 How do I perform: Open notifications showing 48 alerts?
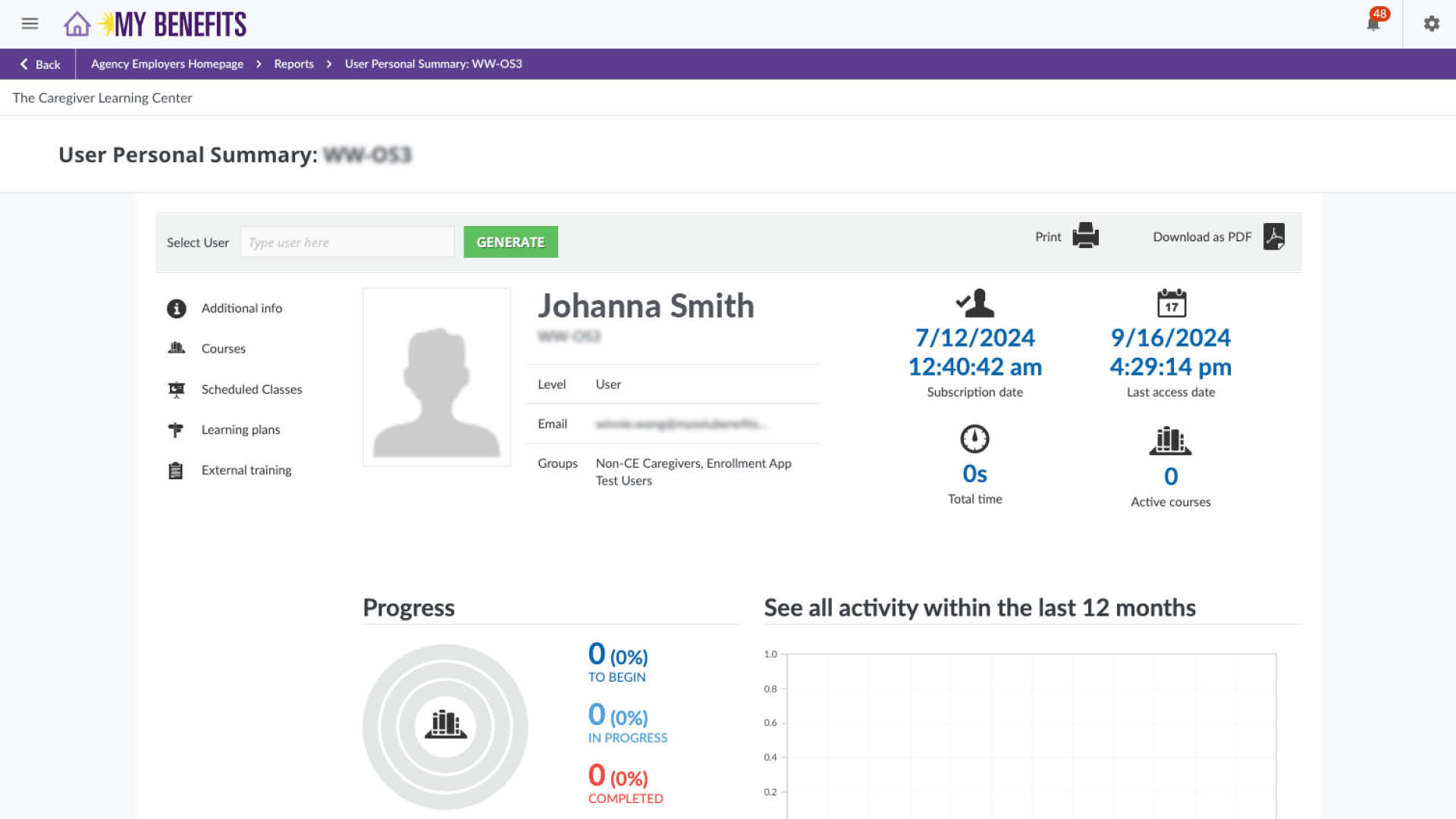click(1373, 24)
